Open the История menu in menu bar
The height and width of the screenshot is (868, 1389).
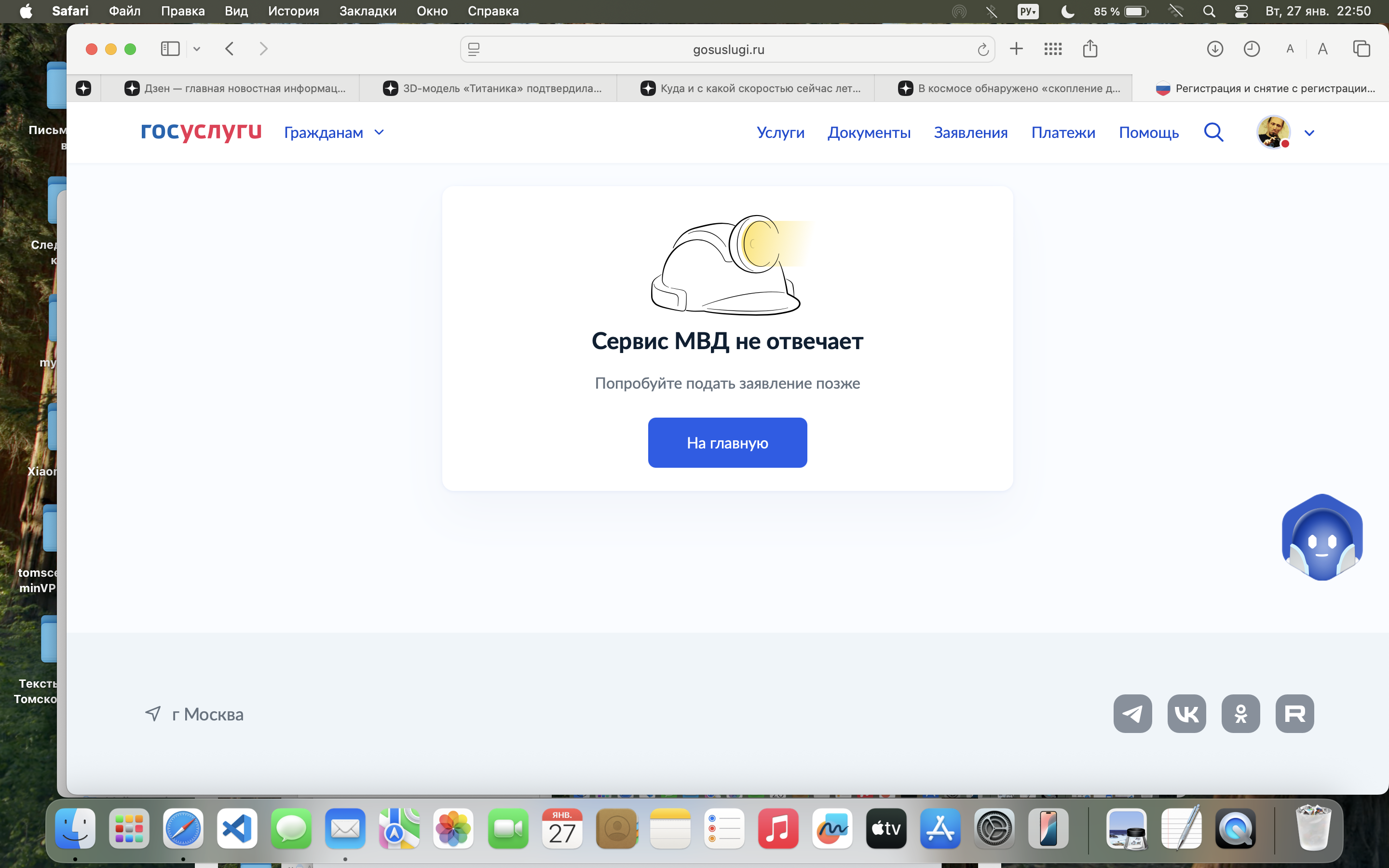pos(293,12)
